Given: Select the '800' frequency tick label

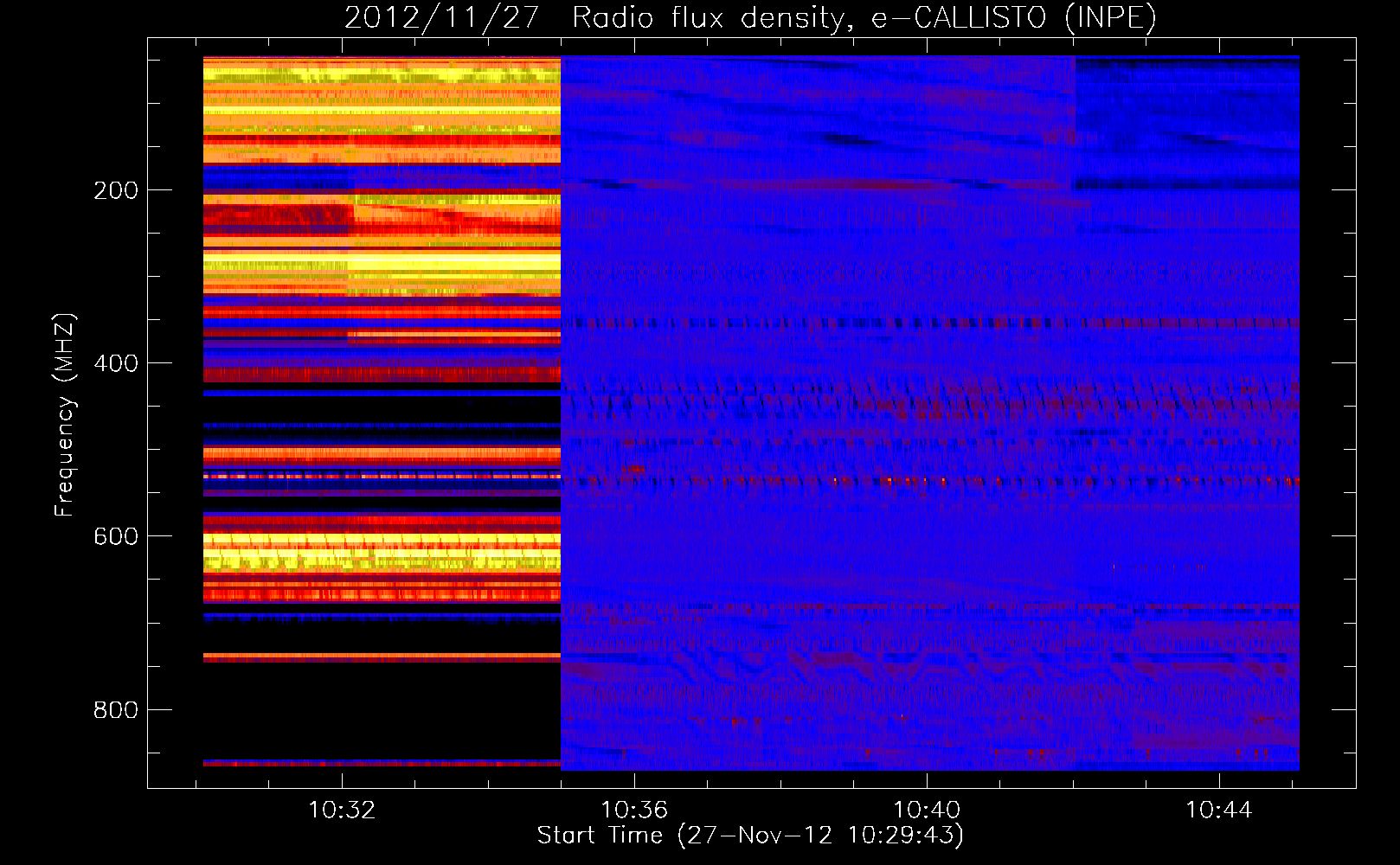Looking at the screenshot, I should [x=116, y=710].
